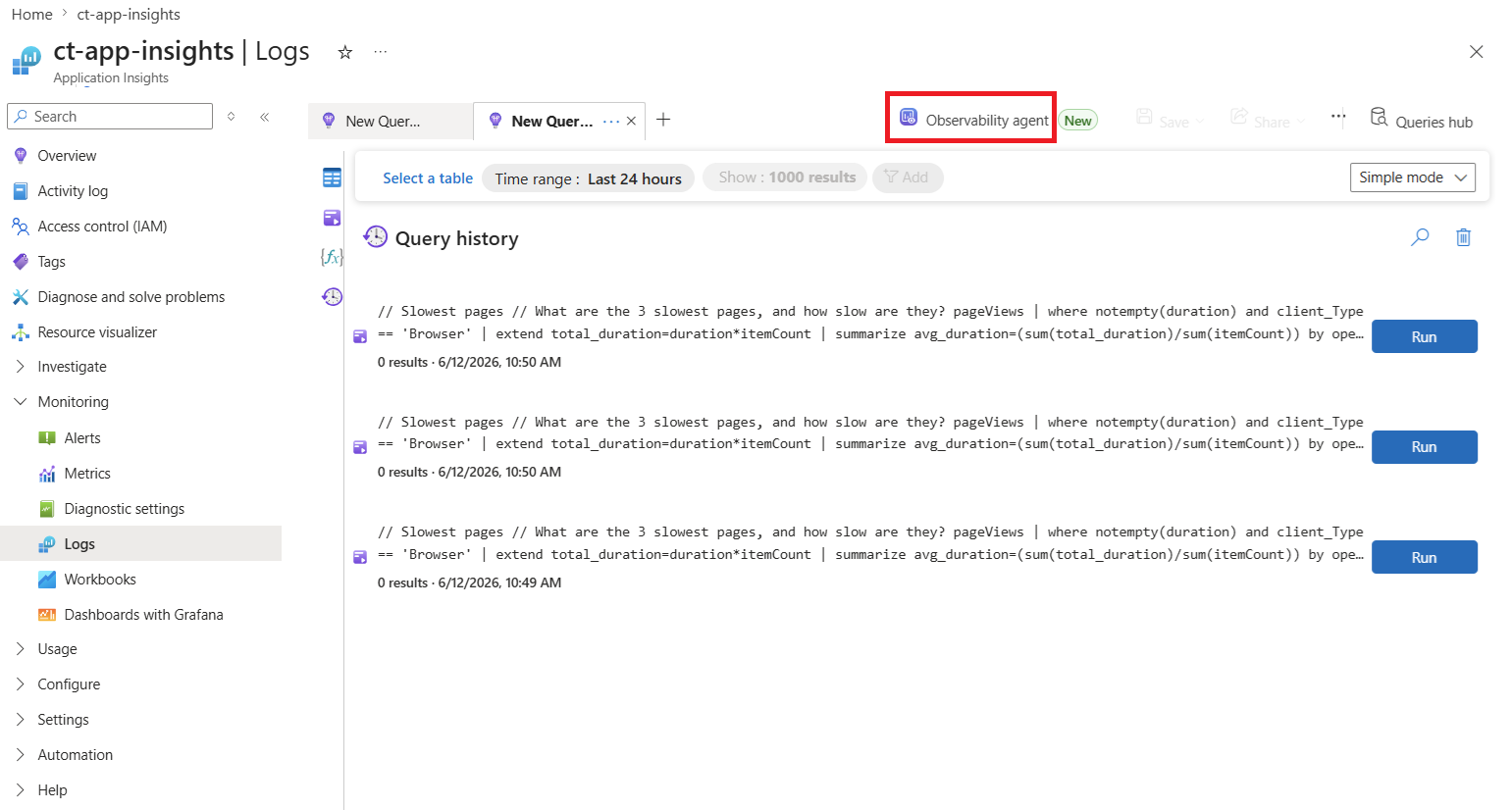Open Access control (IAM)
The height and width of the screenshot is (810, 1512).
pyautogui.click(x=102, y=227)
